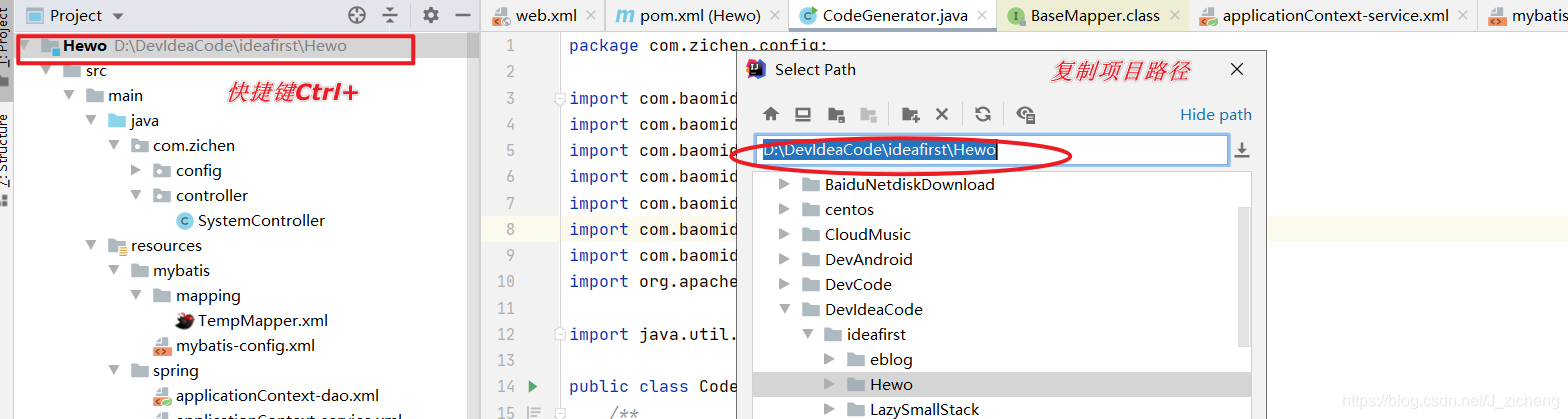This screenshot has height=419, width=1568.
Task: Select mybatis-config.xml in the project tree
Action: [246, 346]
